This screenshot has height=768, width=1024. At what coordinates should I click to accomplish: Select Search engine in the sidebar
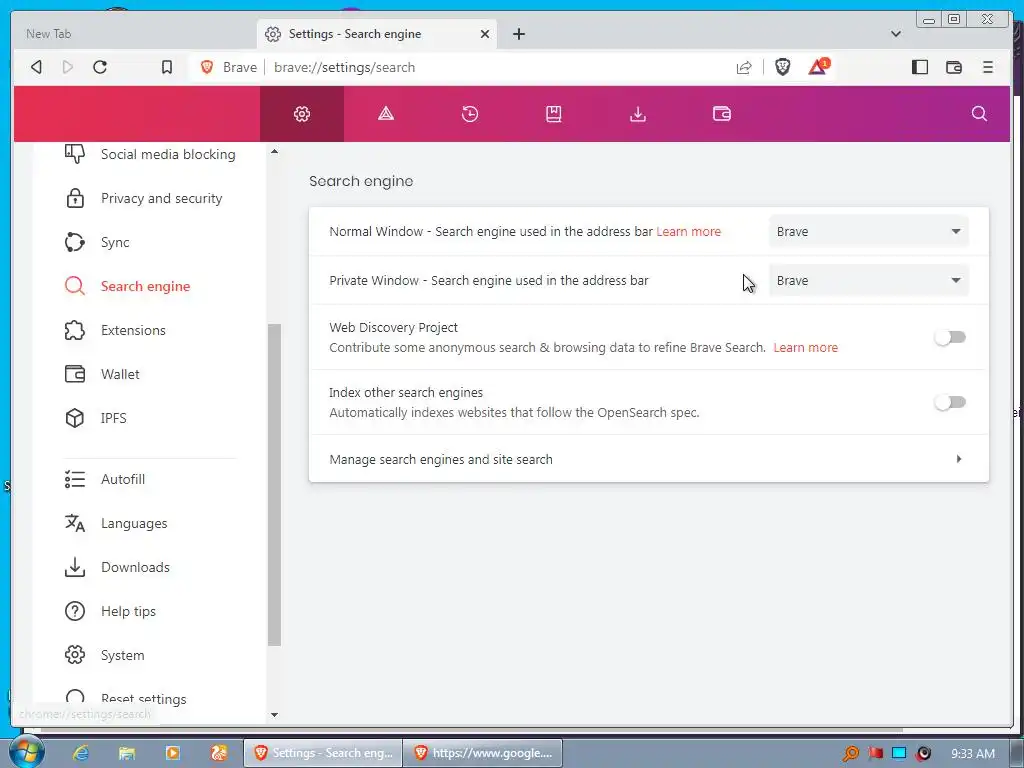(127, 286)
